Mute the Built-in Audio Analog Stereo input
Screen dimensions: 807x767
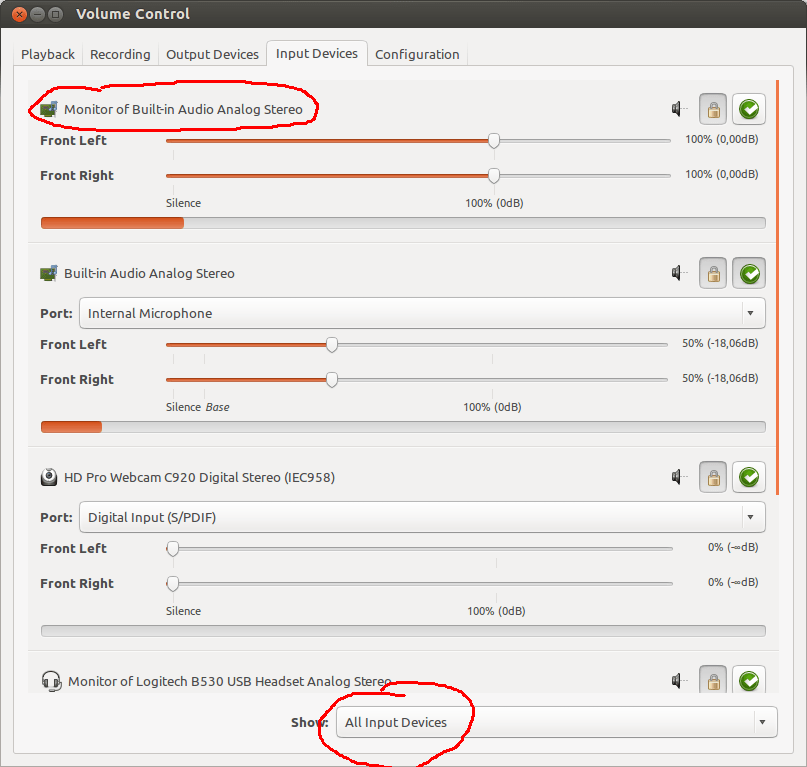(x=677, y=273)
